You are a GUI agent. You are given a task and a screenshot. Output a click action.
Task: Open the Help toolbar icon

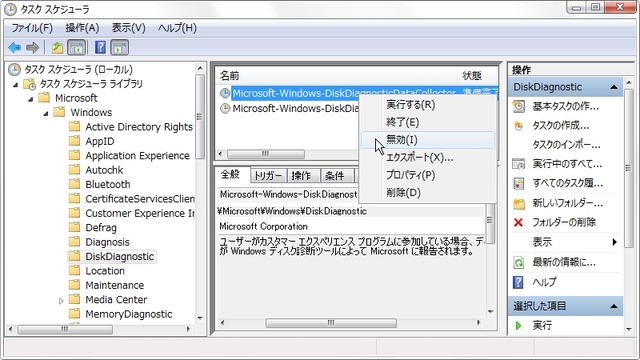click(100, 47)
